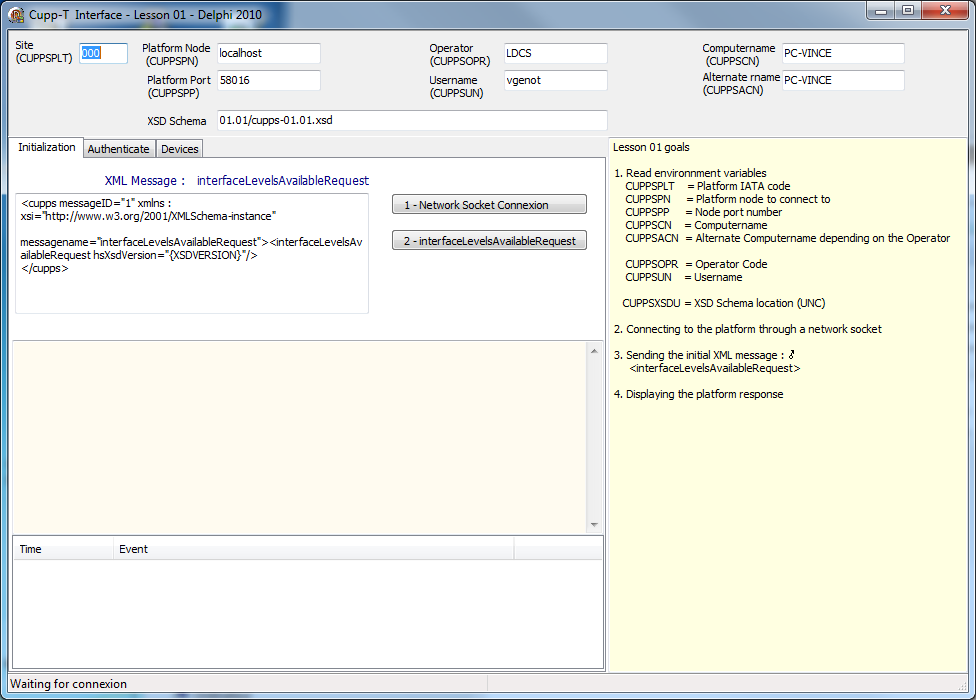This screenshot has width=976, height=700.
Task: Click the Cupp-T application icon in title bar
Action: pos(16,14)
